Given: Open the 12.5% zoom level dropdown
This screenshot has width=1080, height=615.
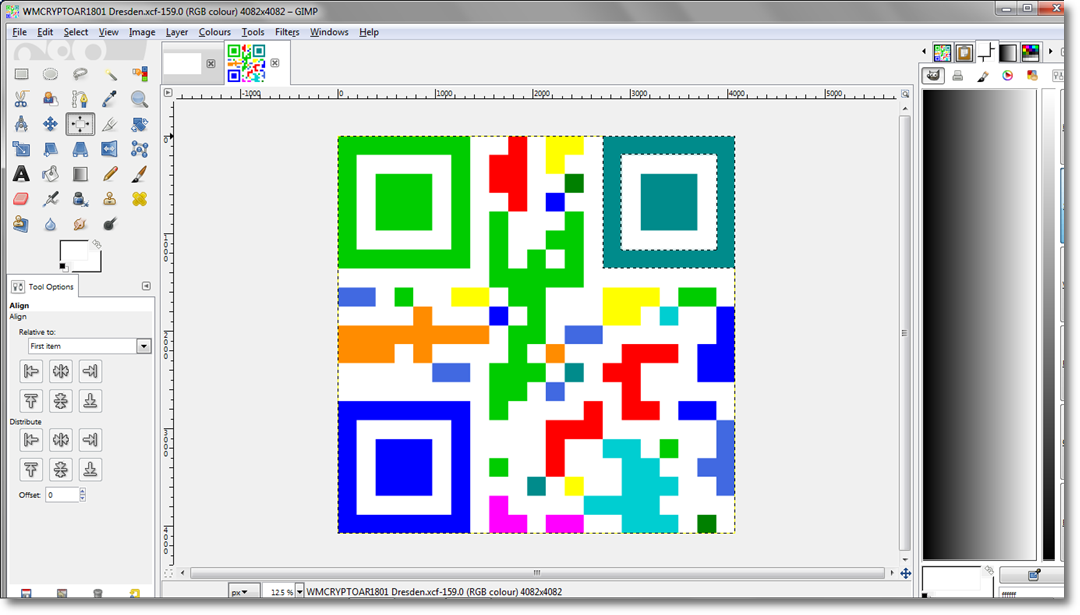Looking at the screenshot, I should 300,592.
